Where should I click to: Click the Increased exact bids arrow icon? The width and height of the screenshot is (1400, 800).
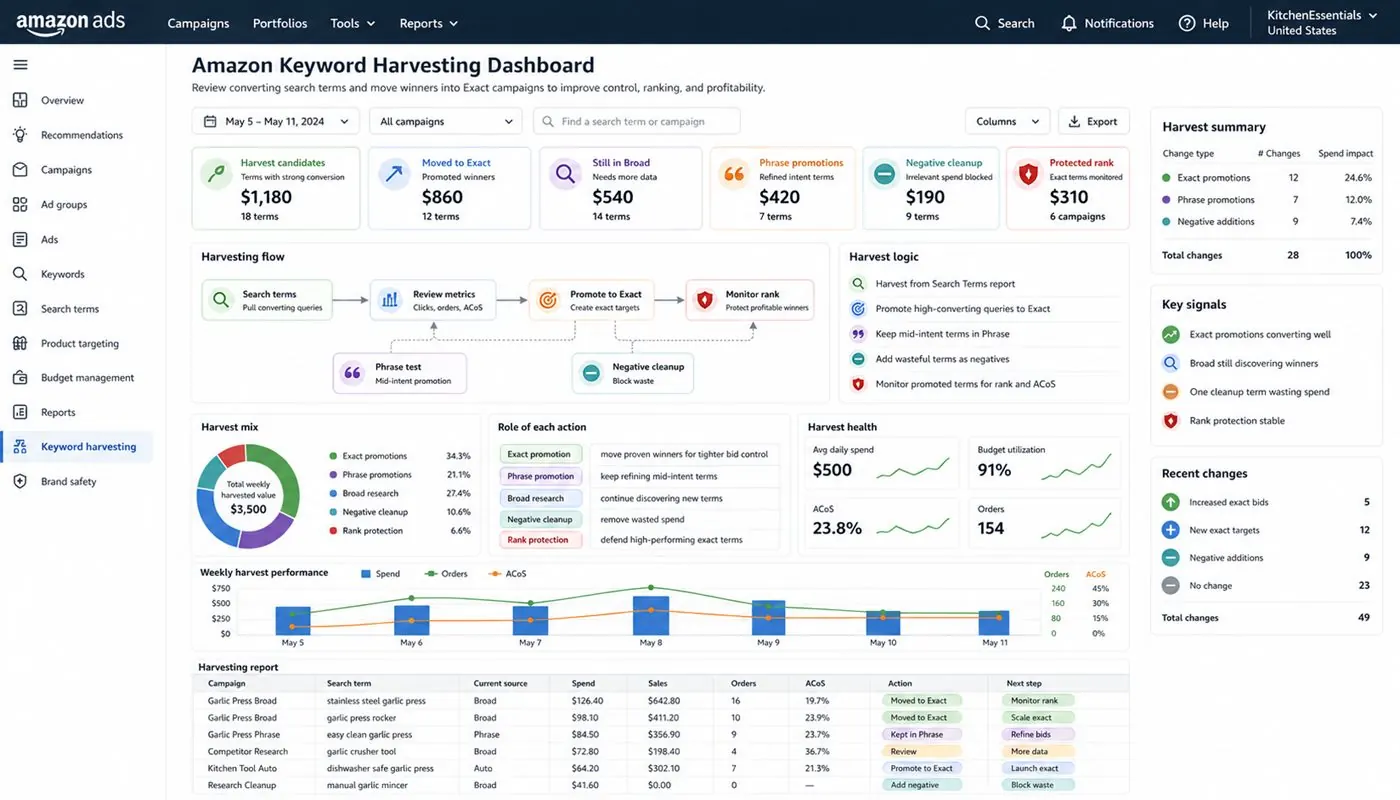(x=1170, y=502)
